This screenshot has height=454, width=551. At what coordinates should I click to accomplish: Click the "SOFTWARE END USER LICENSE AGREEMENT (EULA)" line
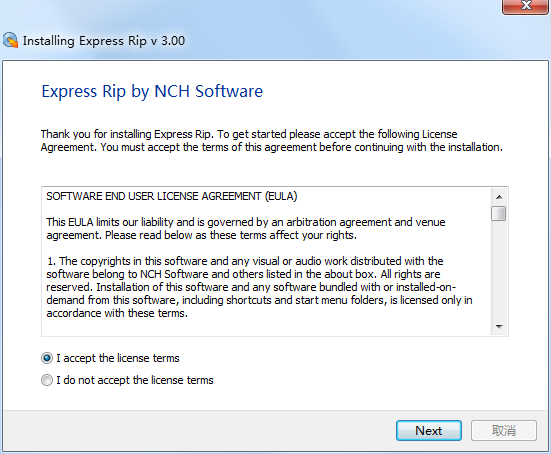(172, 196)
